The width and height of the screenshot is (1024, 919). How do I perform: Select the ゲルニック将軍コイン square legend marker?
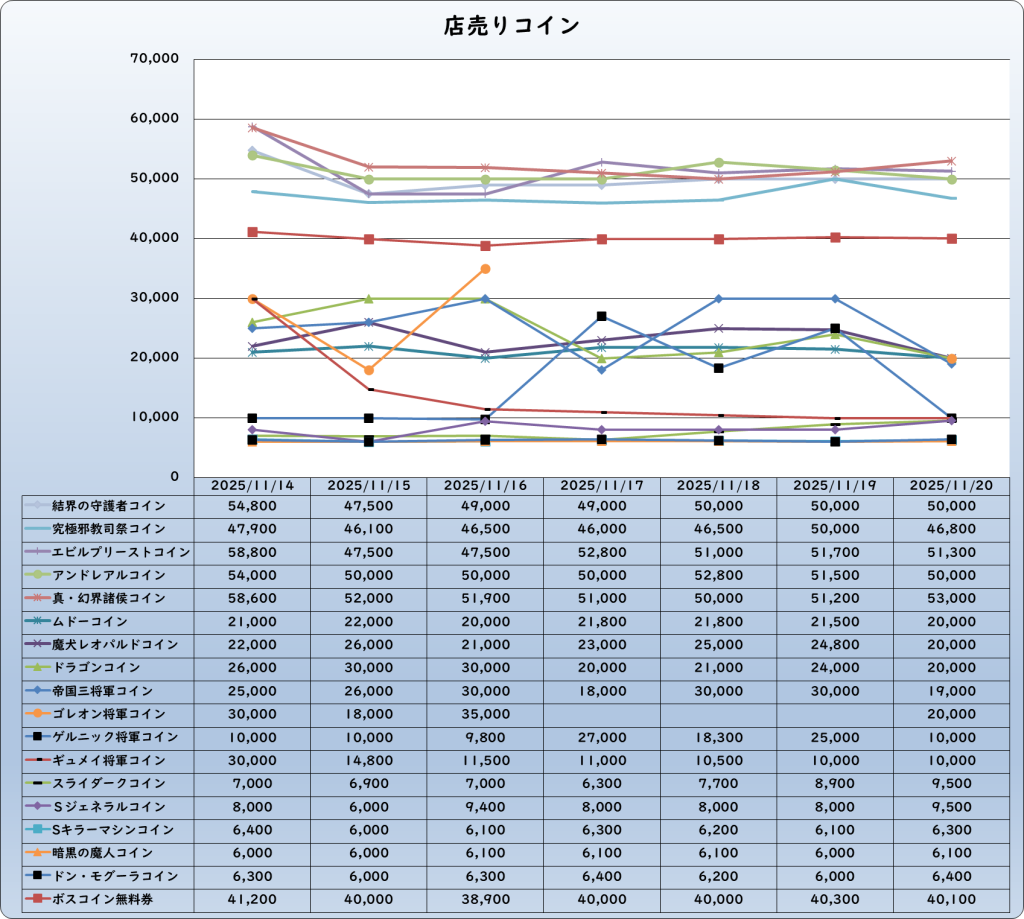(37, 737)
